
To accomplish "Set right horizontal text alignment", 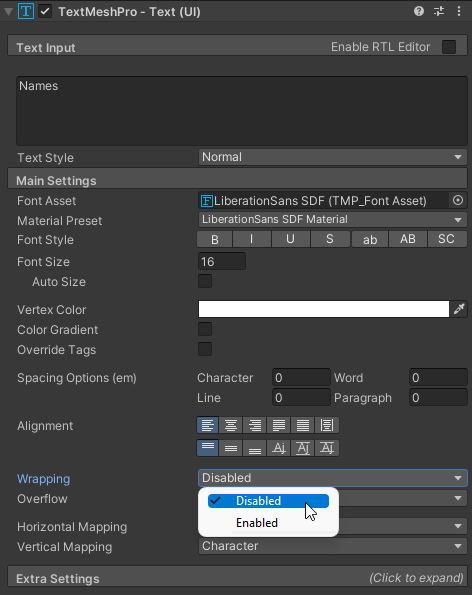I will (x=255, y=425).
